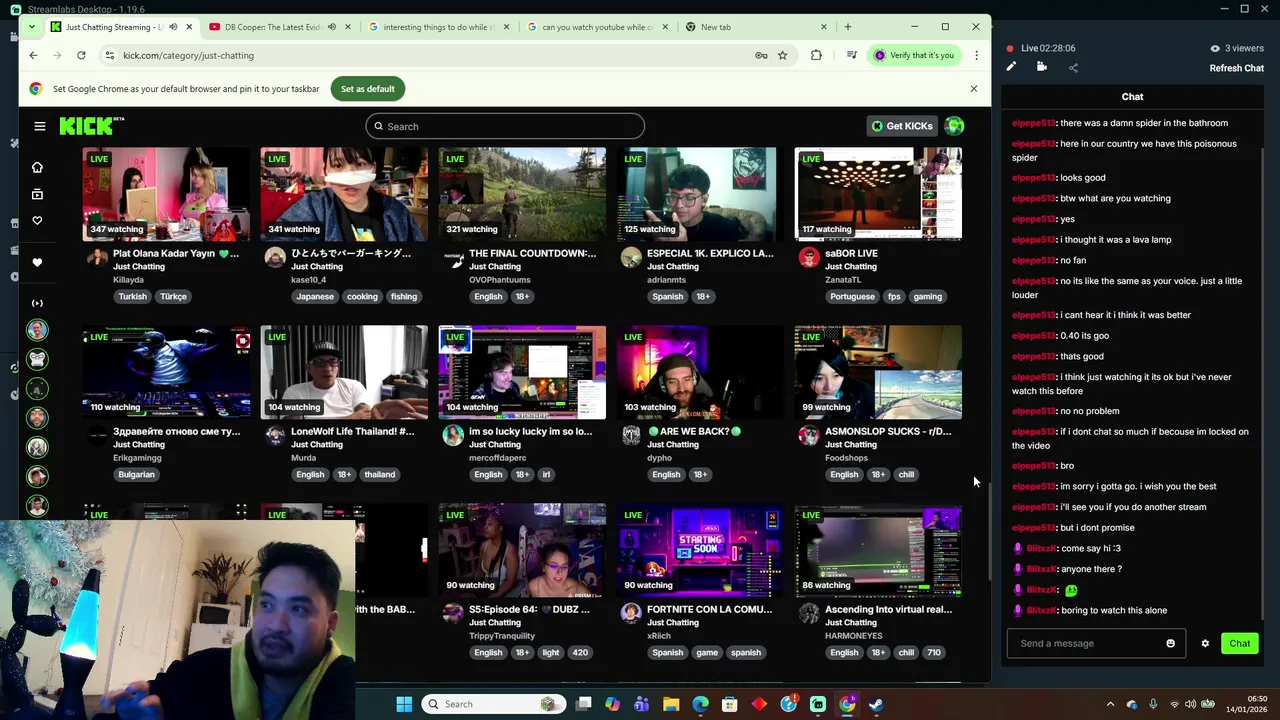Open the Plat Olana Kadar Yayın stream thumbnail
The image size is (1280, 720).
166,194
